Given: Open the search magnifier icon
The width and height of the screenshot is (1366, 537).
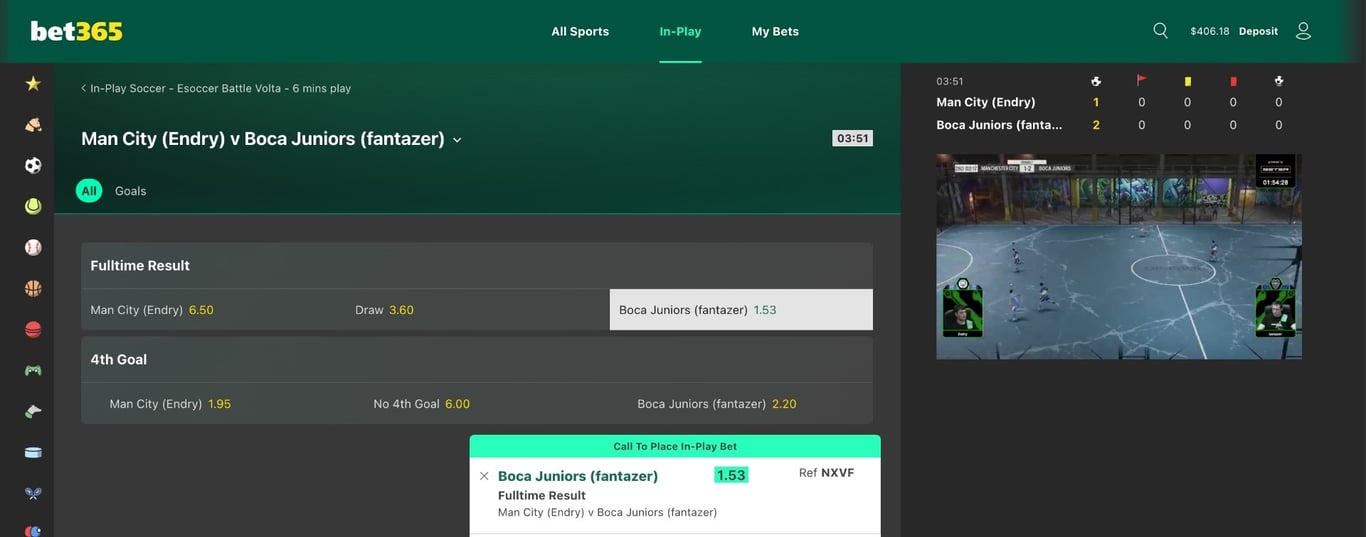Looking at the screenshot, I should click(x=1160, y=31).
